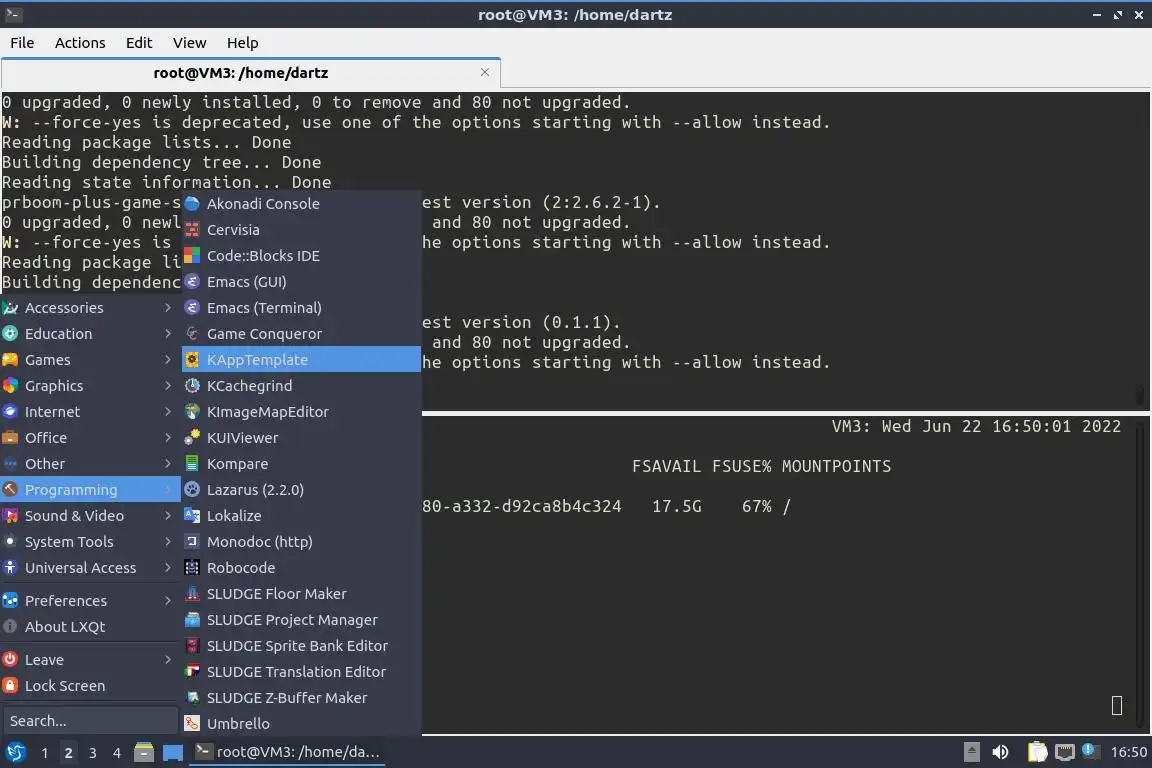Open the file manager launcher in the panel
This screenshot has width=1152, height=768.
coord(144,753)
